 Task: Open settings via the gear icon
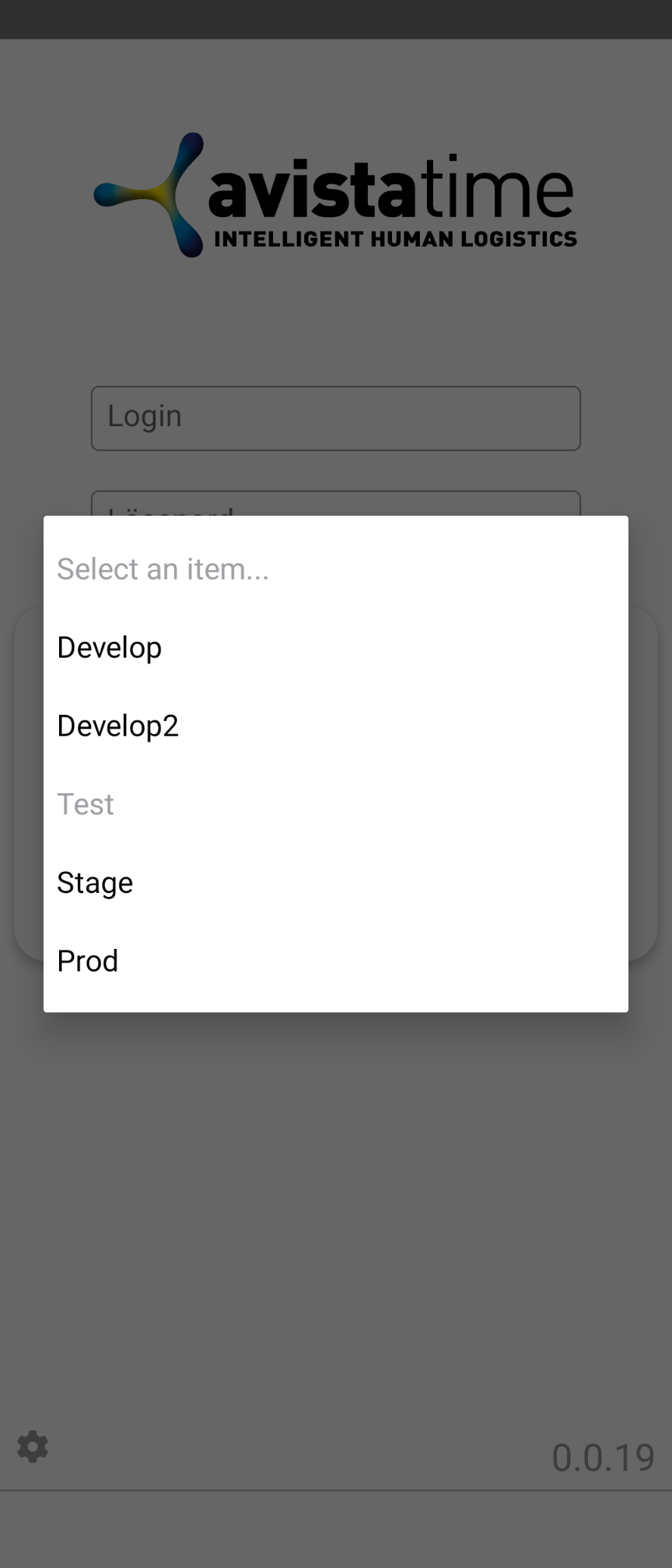pyautogui.click(x=33, y=1447)
